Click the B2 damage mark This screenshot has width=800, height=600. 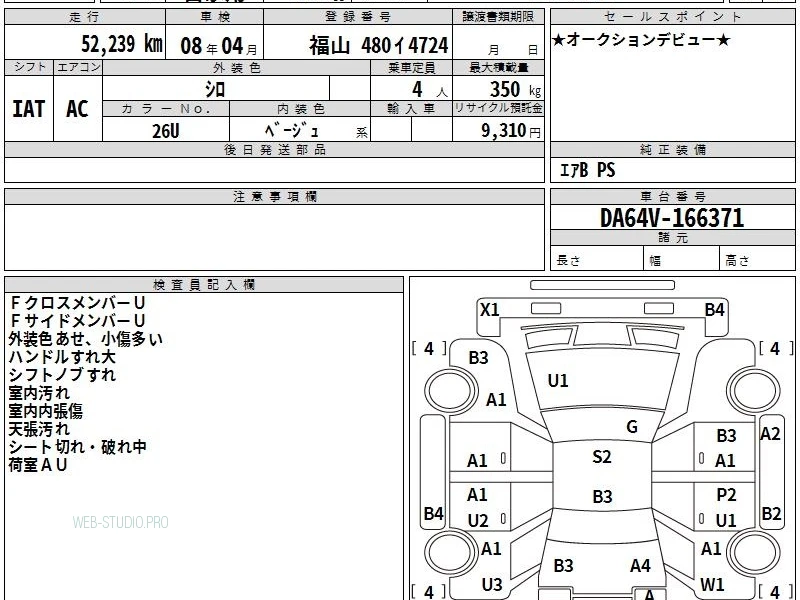coord(771,513)
